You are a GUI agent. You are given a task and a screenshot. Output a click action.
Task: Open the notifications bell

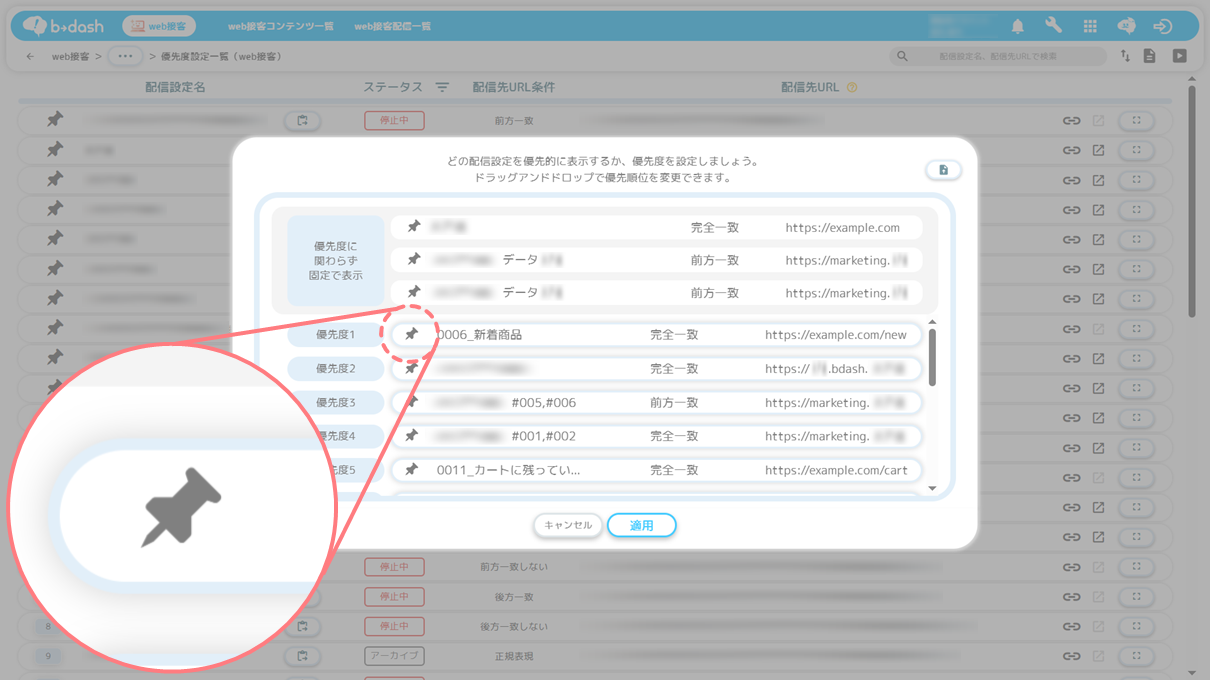(x=1018, y=26)
